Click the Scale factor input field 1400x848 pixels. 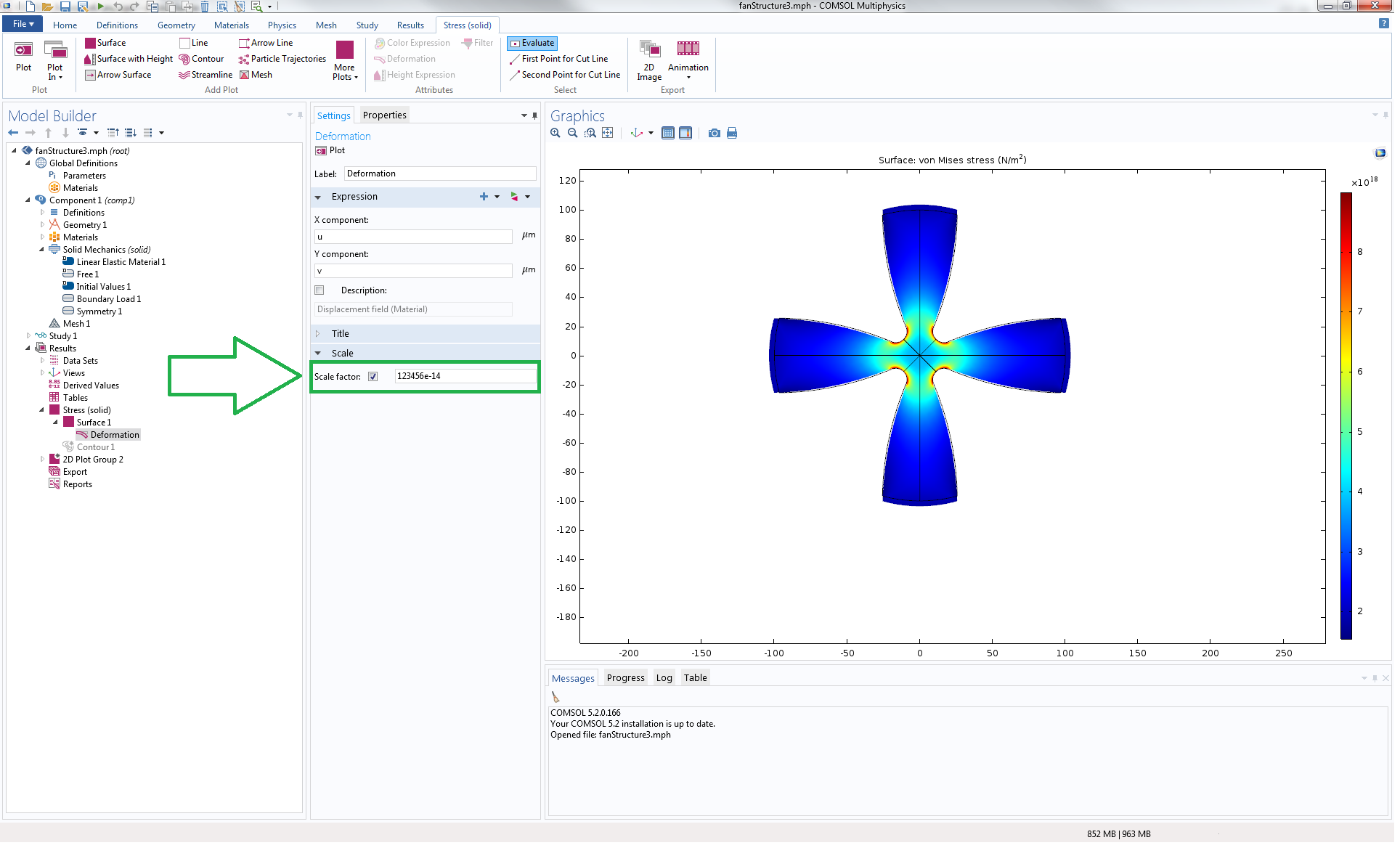pyautogui.click(x=465, y=376)
